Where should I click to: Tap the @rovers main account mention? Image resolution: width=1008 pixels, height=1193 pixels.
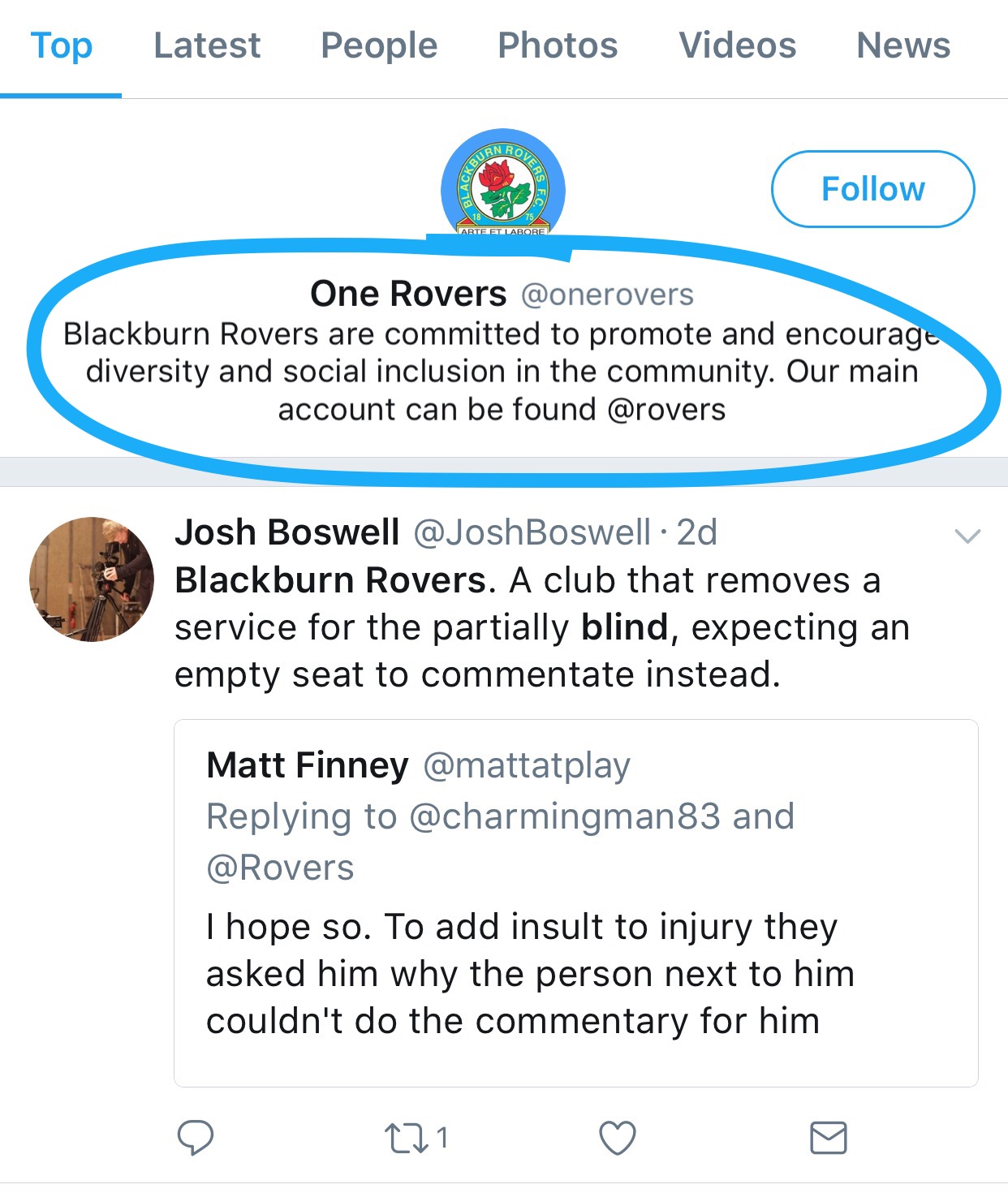[x=666, y=410]
